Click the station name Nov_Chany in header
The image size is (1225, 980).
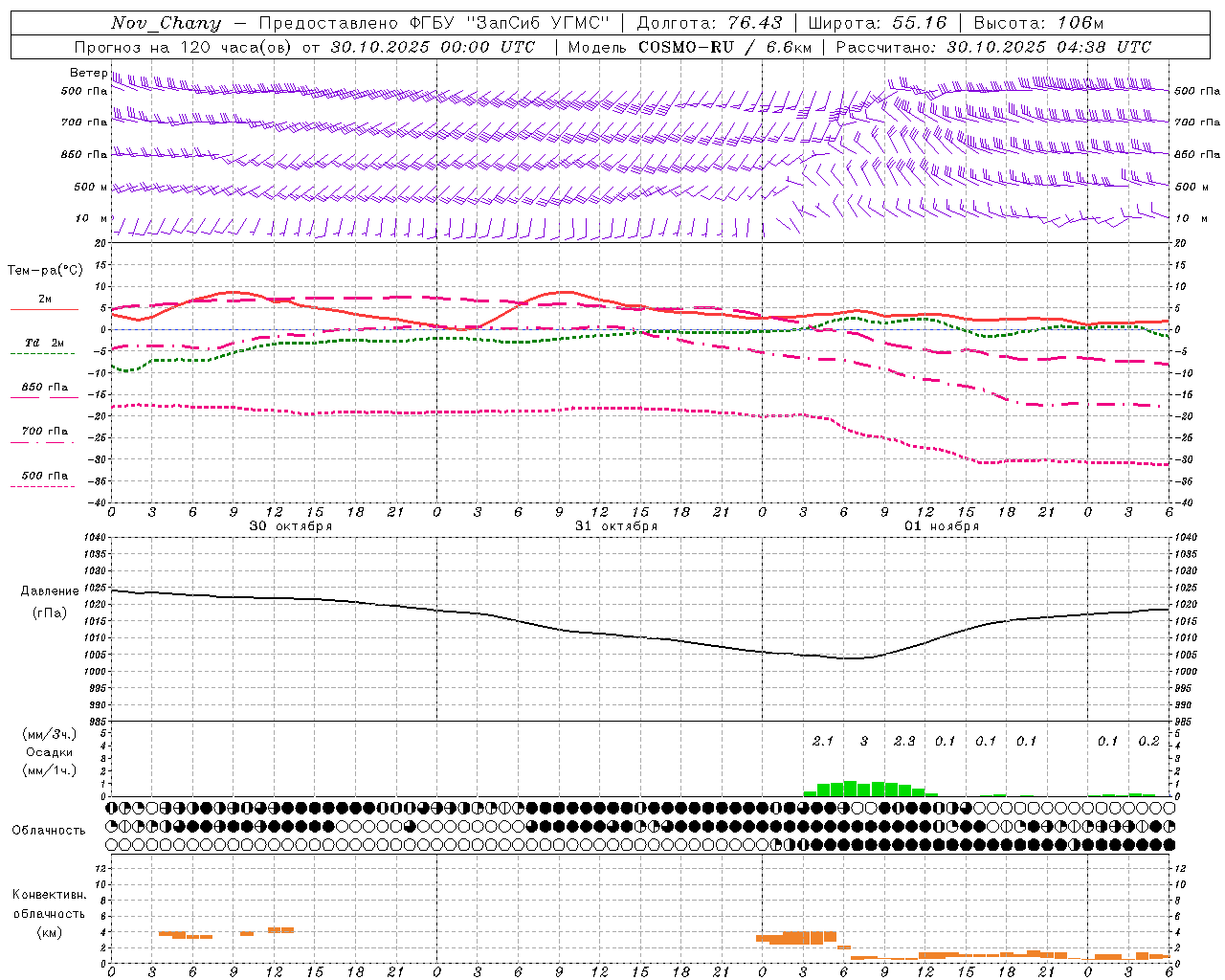(166, 23)
